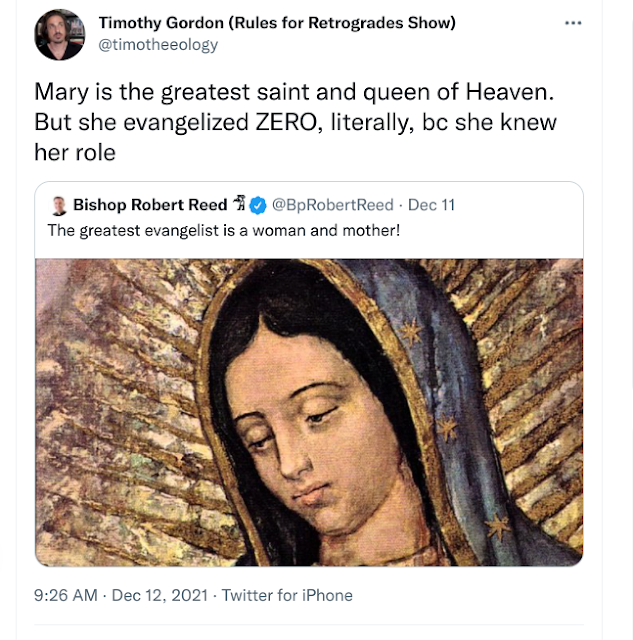Click the Dec 11 quoted tweet date
Screen dimensions: 633x640
pos(432,205)
